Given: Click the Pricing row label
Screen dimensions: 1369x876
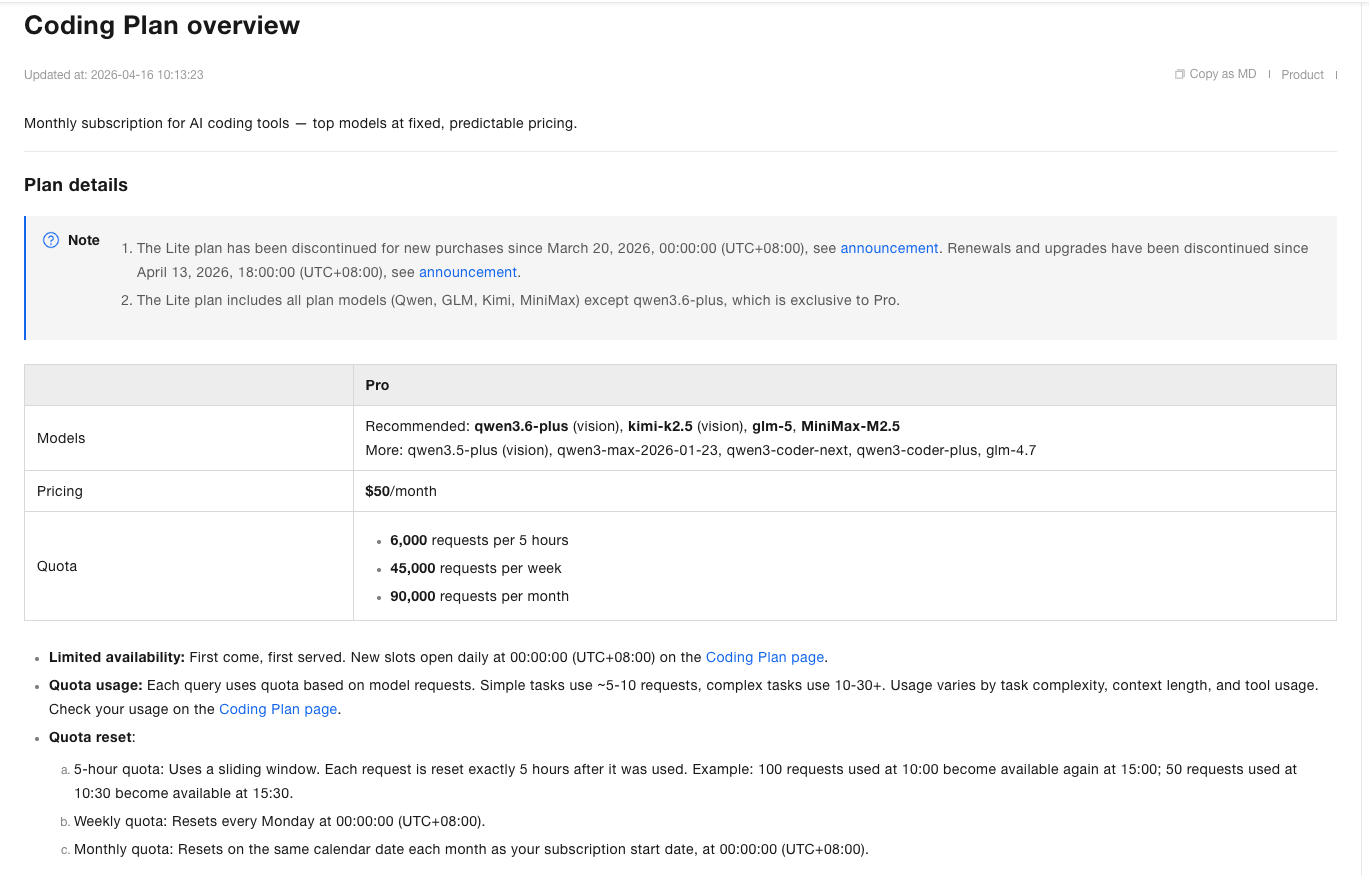Looking at the screenshot, I should coord(60,491).
